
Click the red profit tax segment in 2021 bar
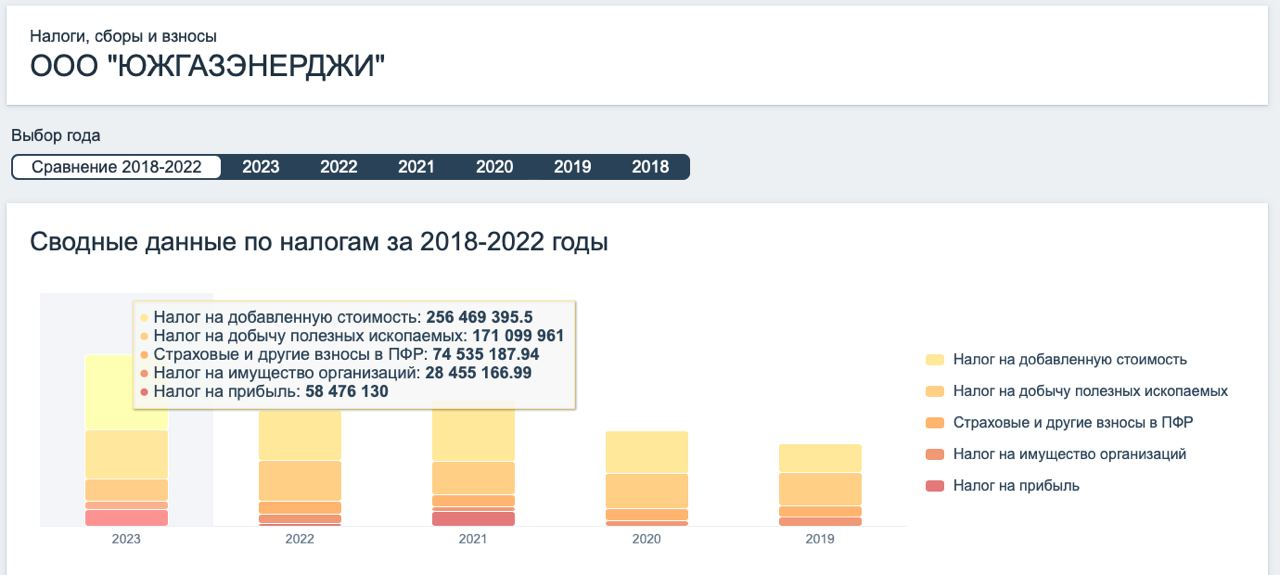point(473,519)
